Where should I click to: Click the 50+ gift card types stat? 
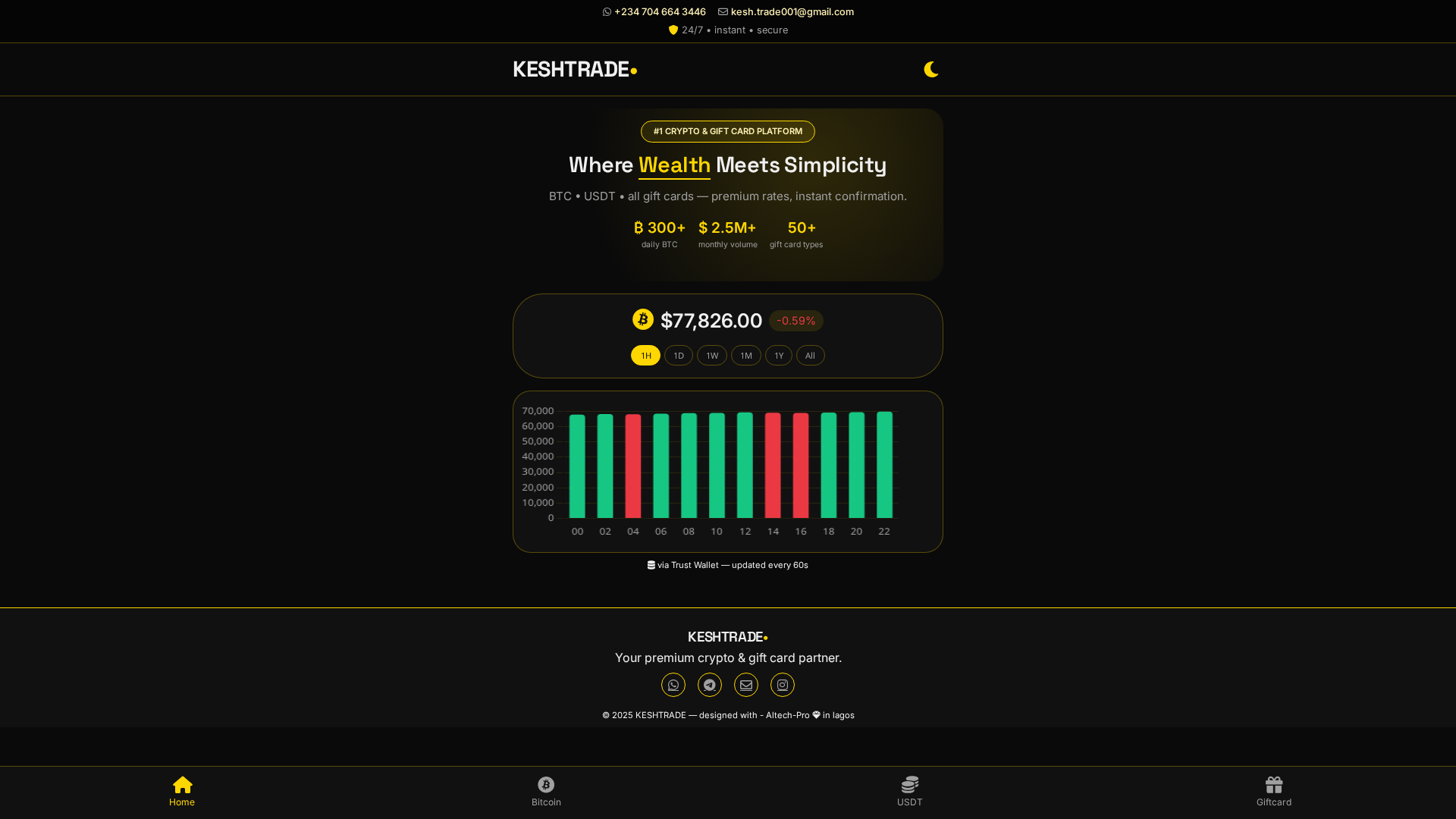pyautogui.click(x=796, y=234)
